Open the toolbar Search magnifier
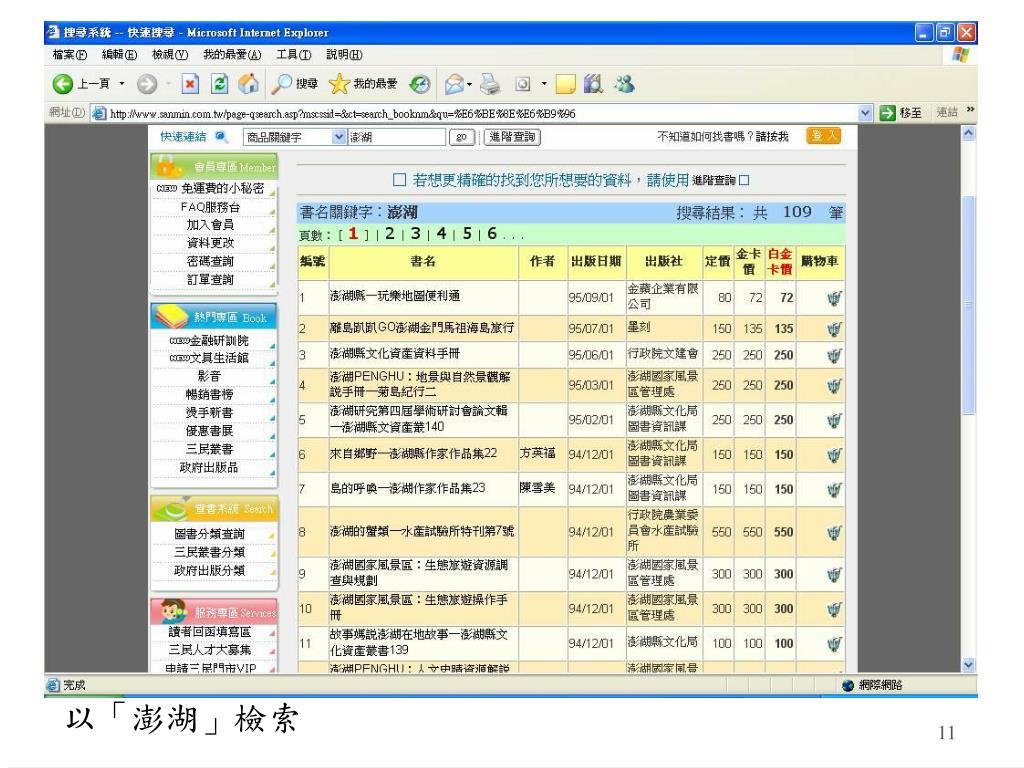 pyautogui.click(x=282, y=84)
